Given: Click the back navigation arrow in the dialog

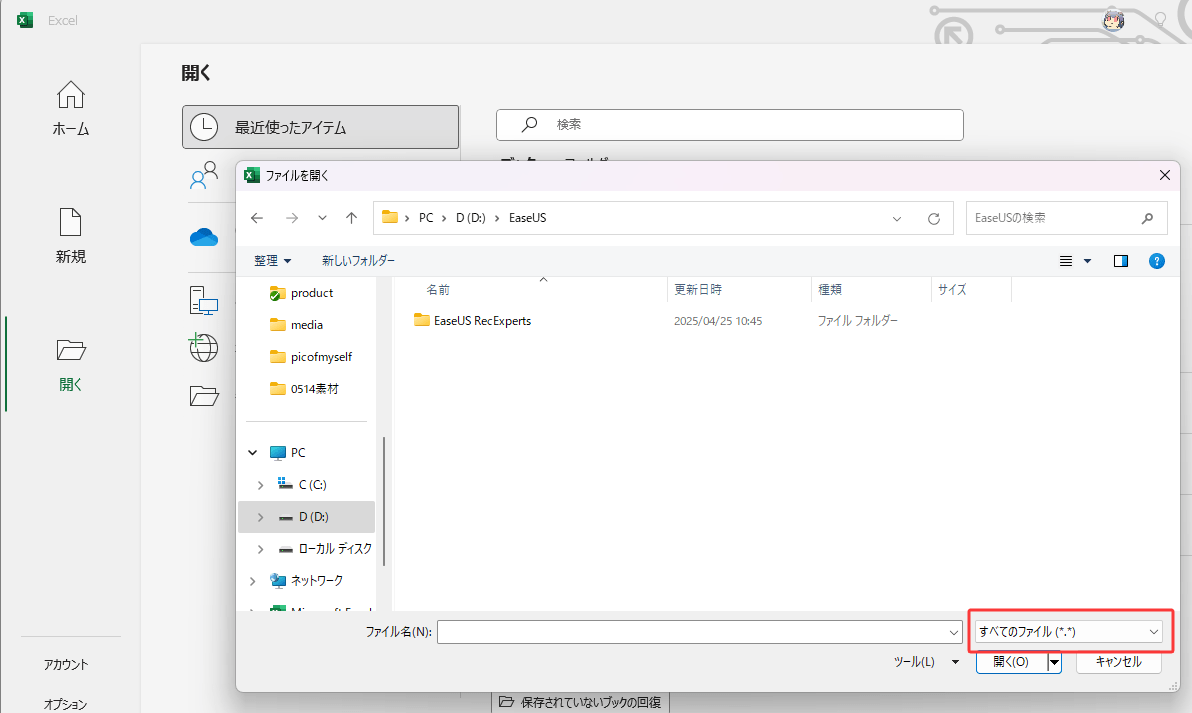Looking at the screenshot, I should [x=257, y=217].
